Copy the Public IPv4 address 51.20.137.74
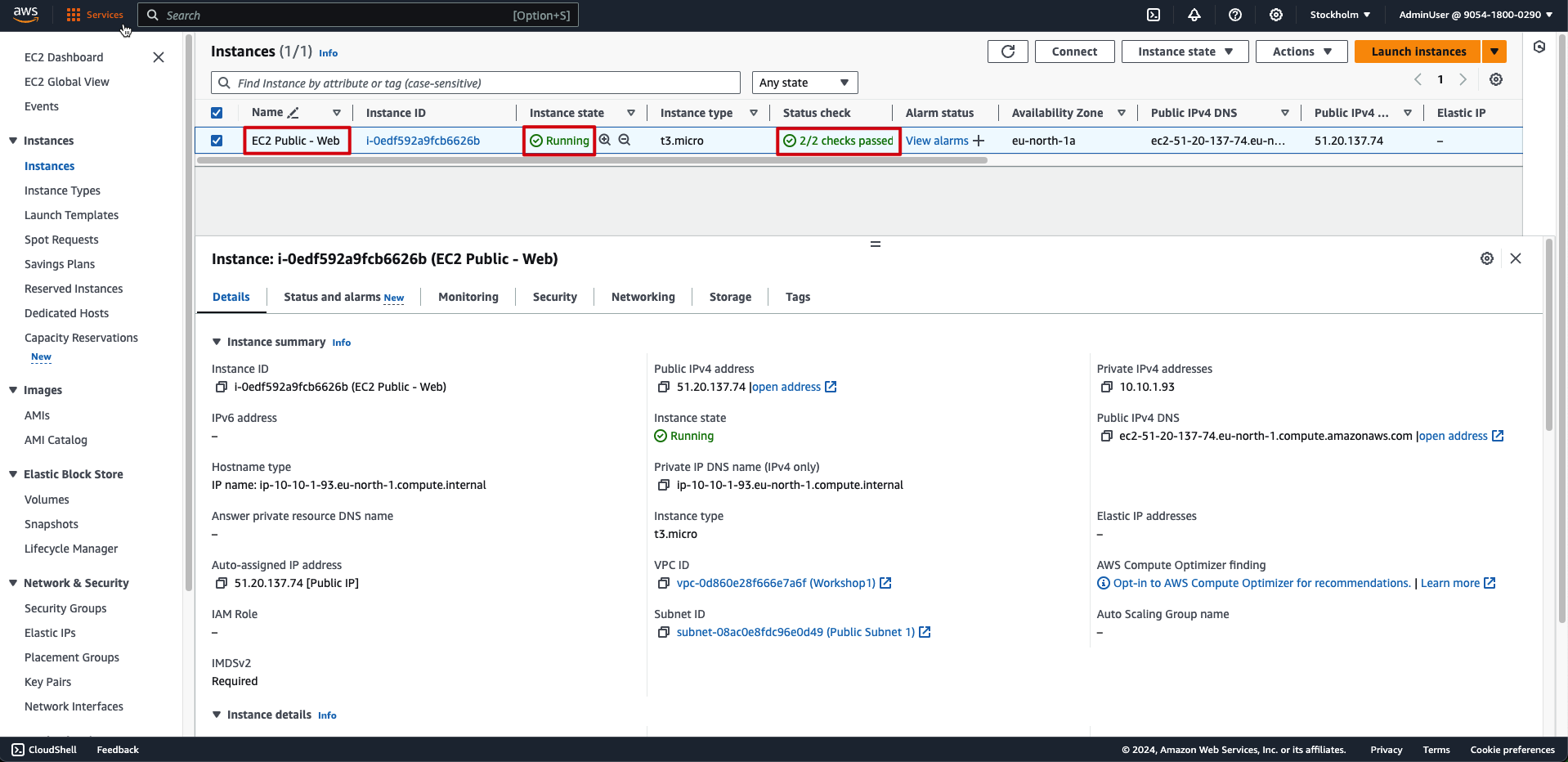 [x=664, y=387]
